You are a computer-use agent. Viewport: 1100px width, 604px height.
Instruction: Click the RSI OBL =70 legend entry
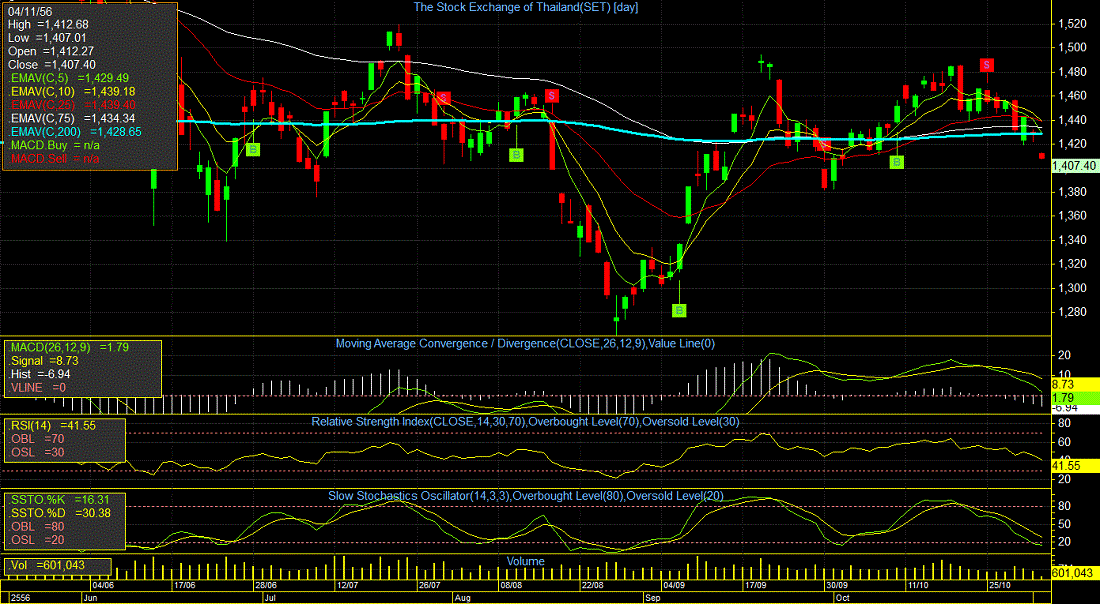(x=36, y=438)
